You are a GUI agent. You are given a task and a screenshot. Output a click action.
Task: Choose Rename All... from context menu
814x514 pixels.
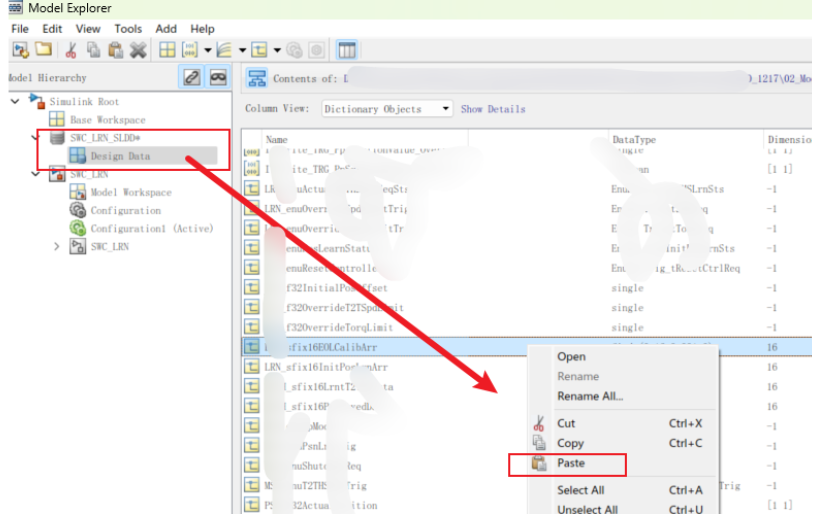tap(590, 396)
